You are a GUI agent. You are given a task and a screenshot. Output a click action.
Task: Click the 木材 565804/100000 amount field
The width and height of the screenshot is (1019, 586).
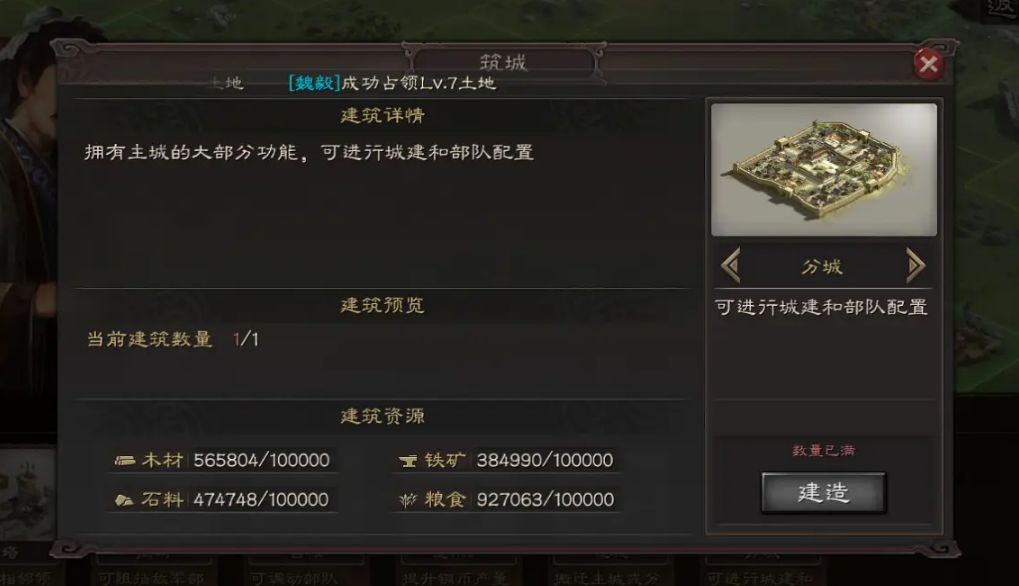pyautogui.click(x=261, y=460)
